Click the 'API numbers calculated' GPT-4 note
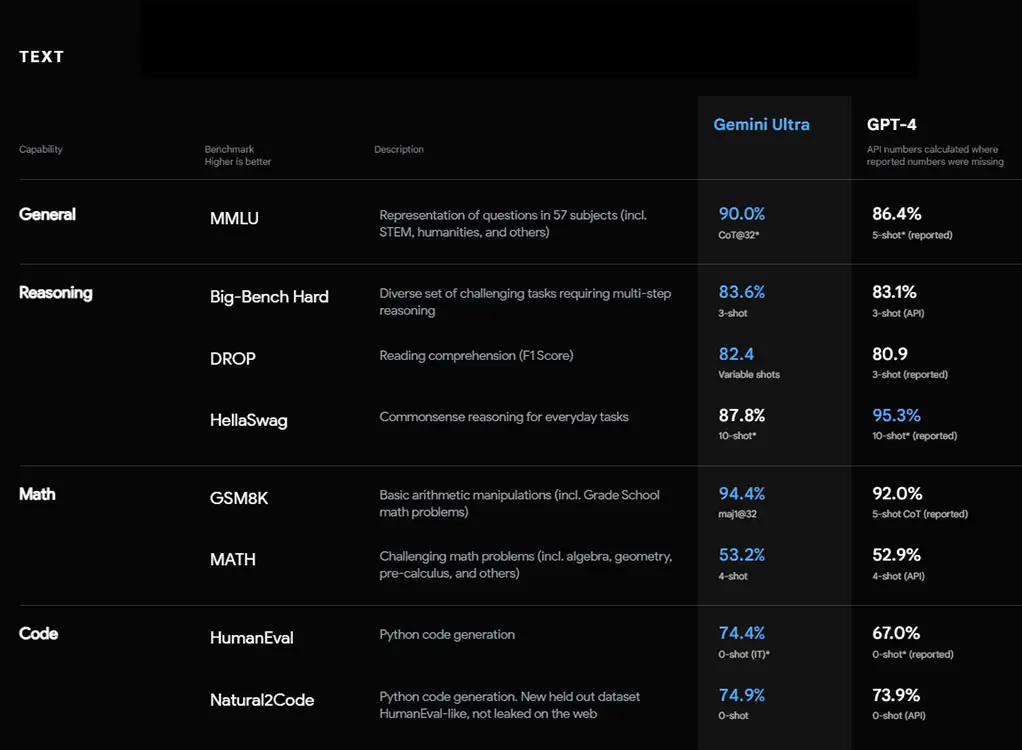This screenshot has width=1022, height=750. (935, 155)
